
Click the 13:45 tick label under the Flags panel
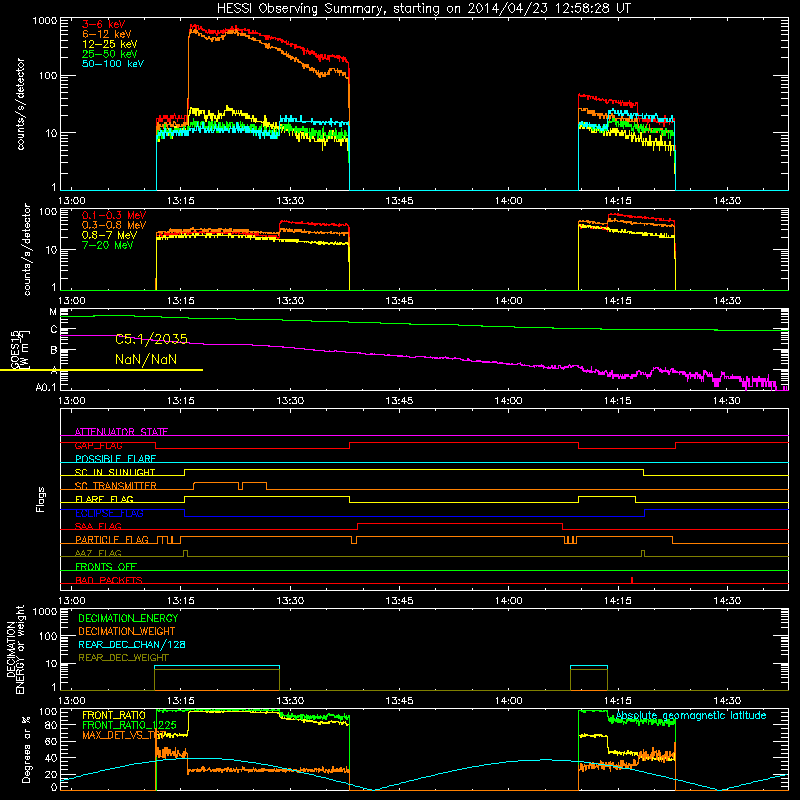[x=399, y=601]
